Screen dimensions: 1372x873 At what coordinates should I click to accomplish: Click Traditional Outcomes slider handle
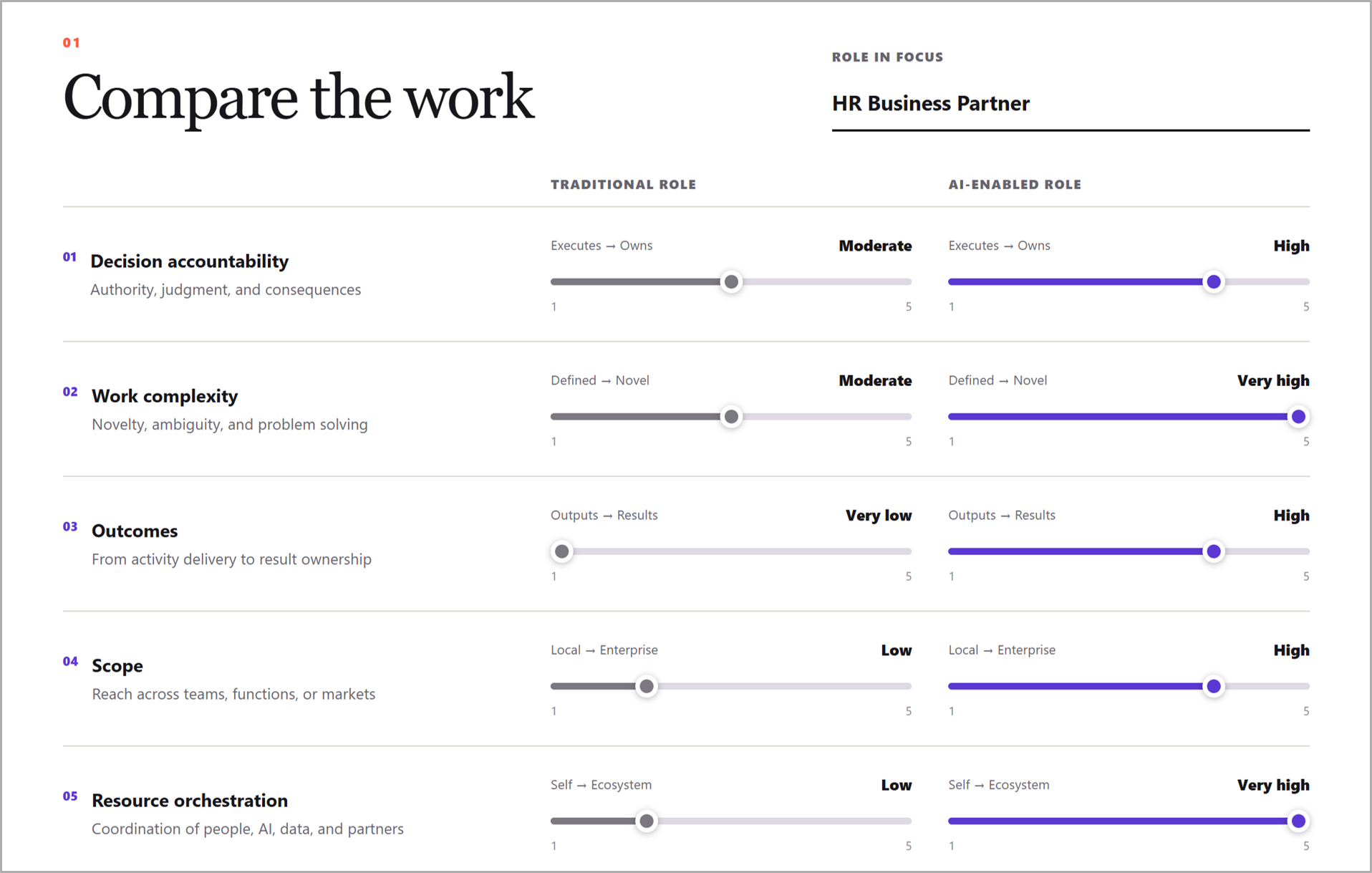tap(562, 551)
